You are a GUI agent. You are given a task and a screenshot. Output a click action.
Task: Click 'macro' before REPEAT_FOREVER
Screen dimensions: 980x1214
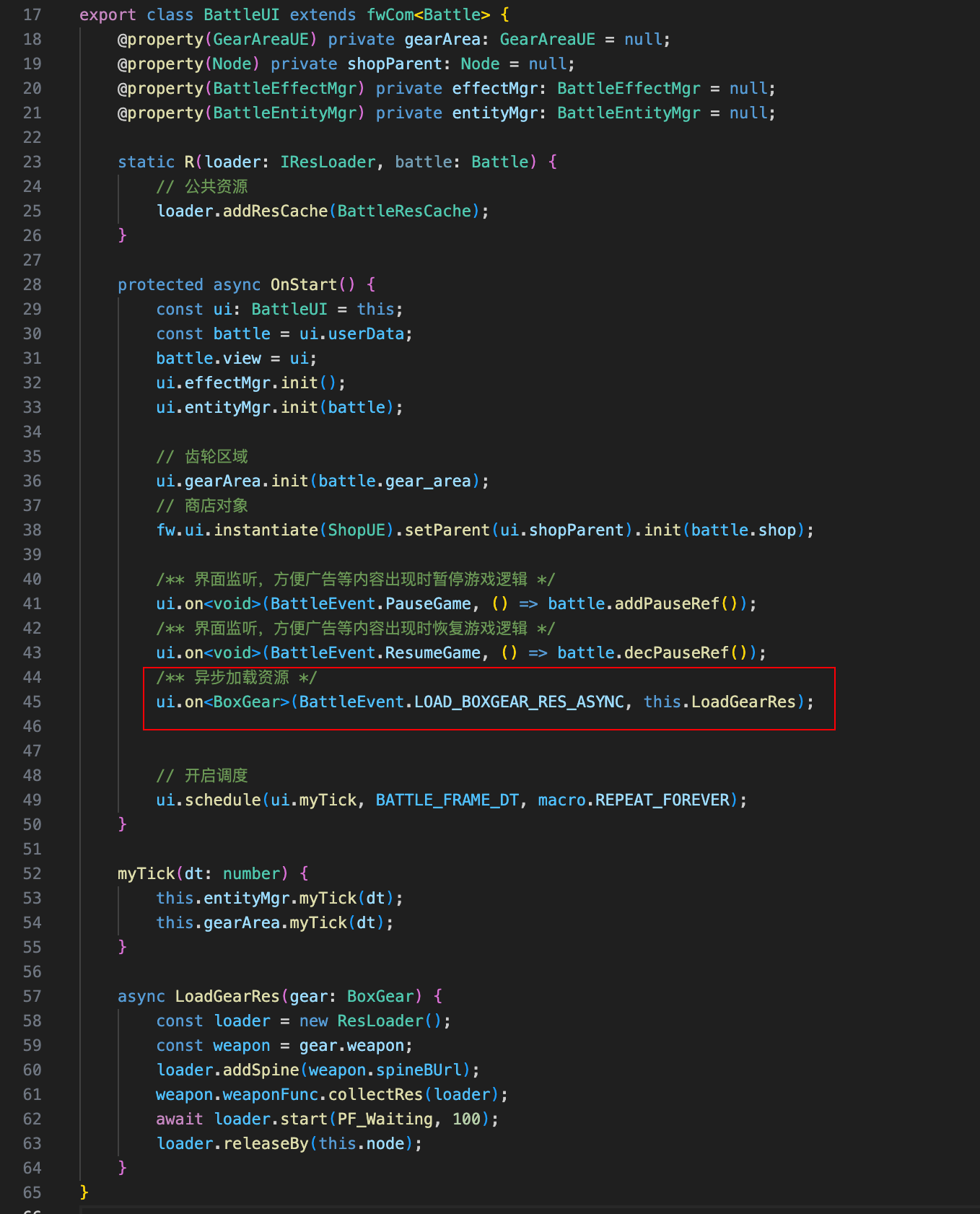click(x=561, y=800)
